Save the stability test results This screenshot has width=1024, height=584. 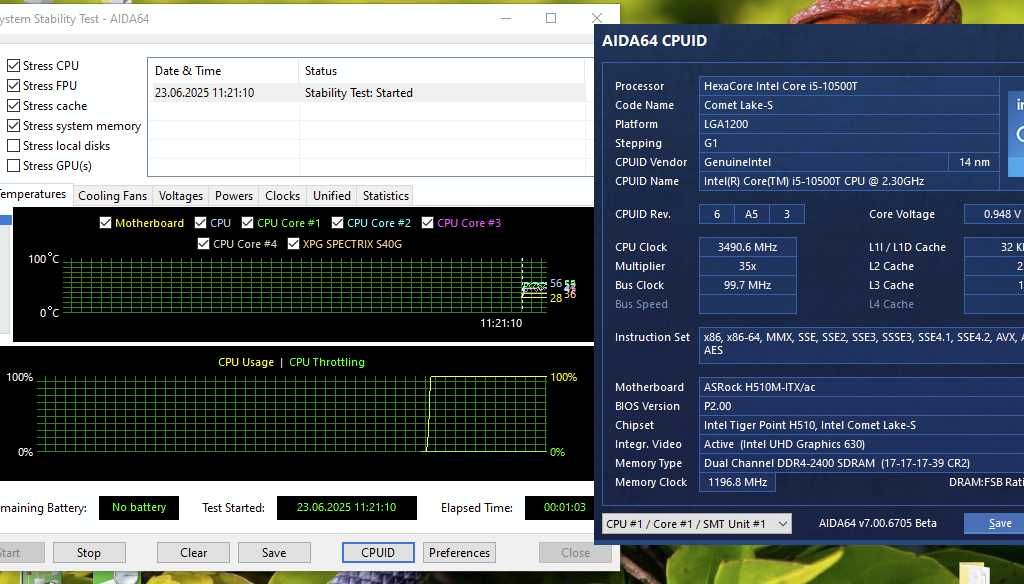pyautogui.click(x=274, y=553)
